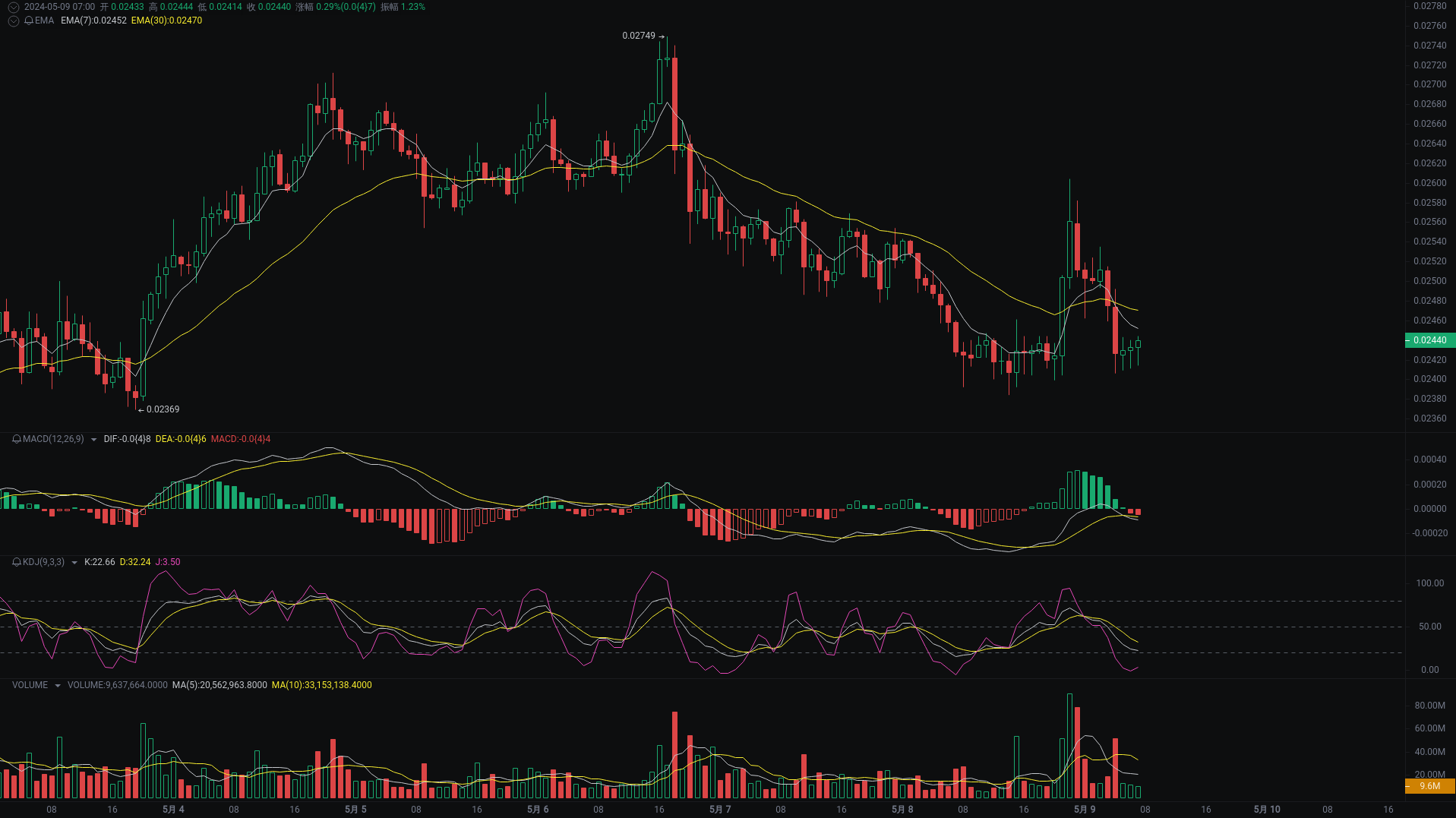1456x818 pixels.
Task: Click the K:22.66 value in KDJ panel
Action: [99, 562]
